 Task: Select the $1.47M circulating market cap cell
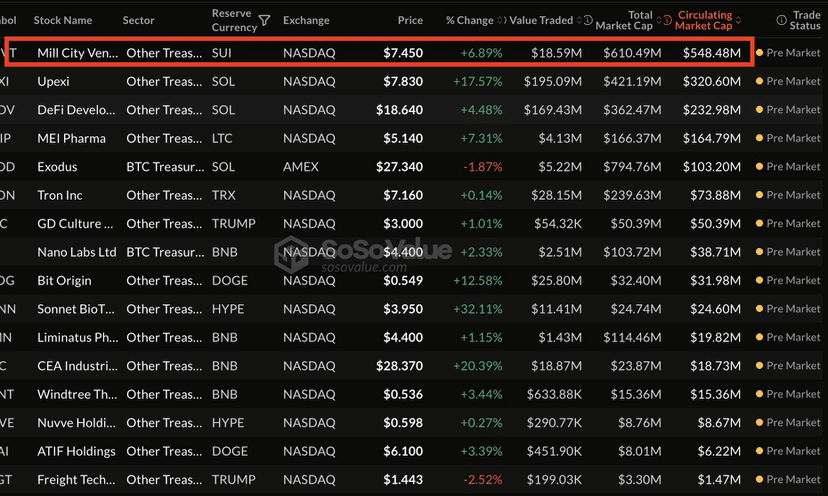(x=719, y=480)
